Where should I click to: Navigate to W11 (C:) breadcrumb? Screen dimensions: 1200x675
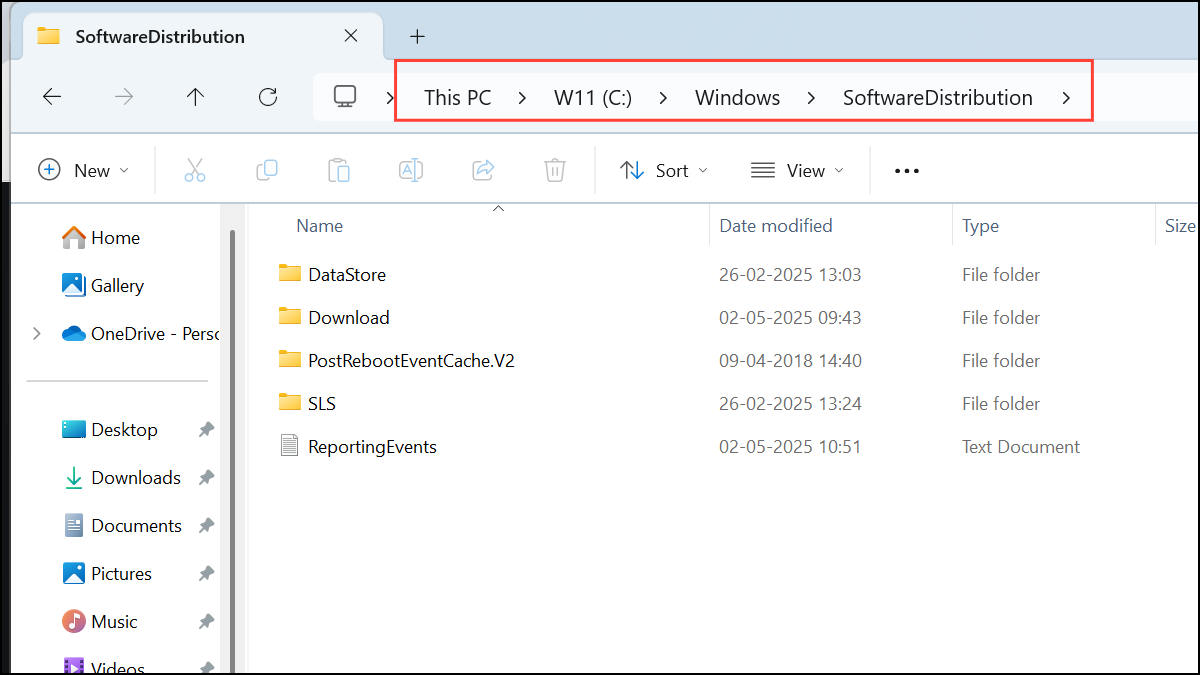click(593, 98)
